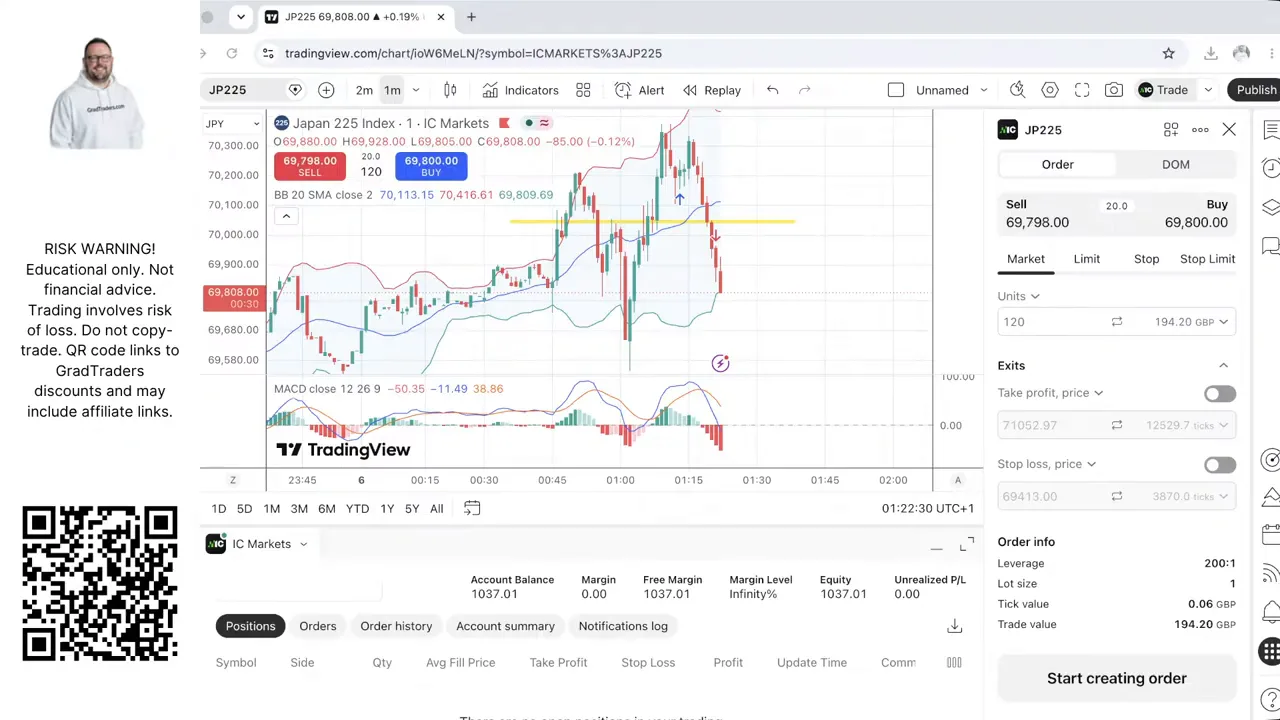Swap units and GBP risk fields

1117,322
